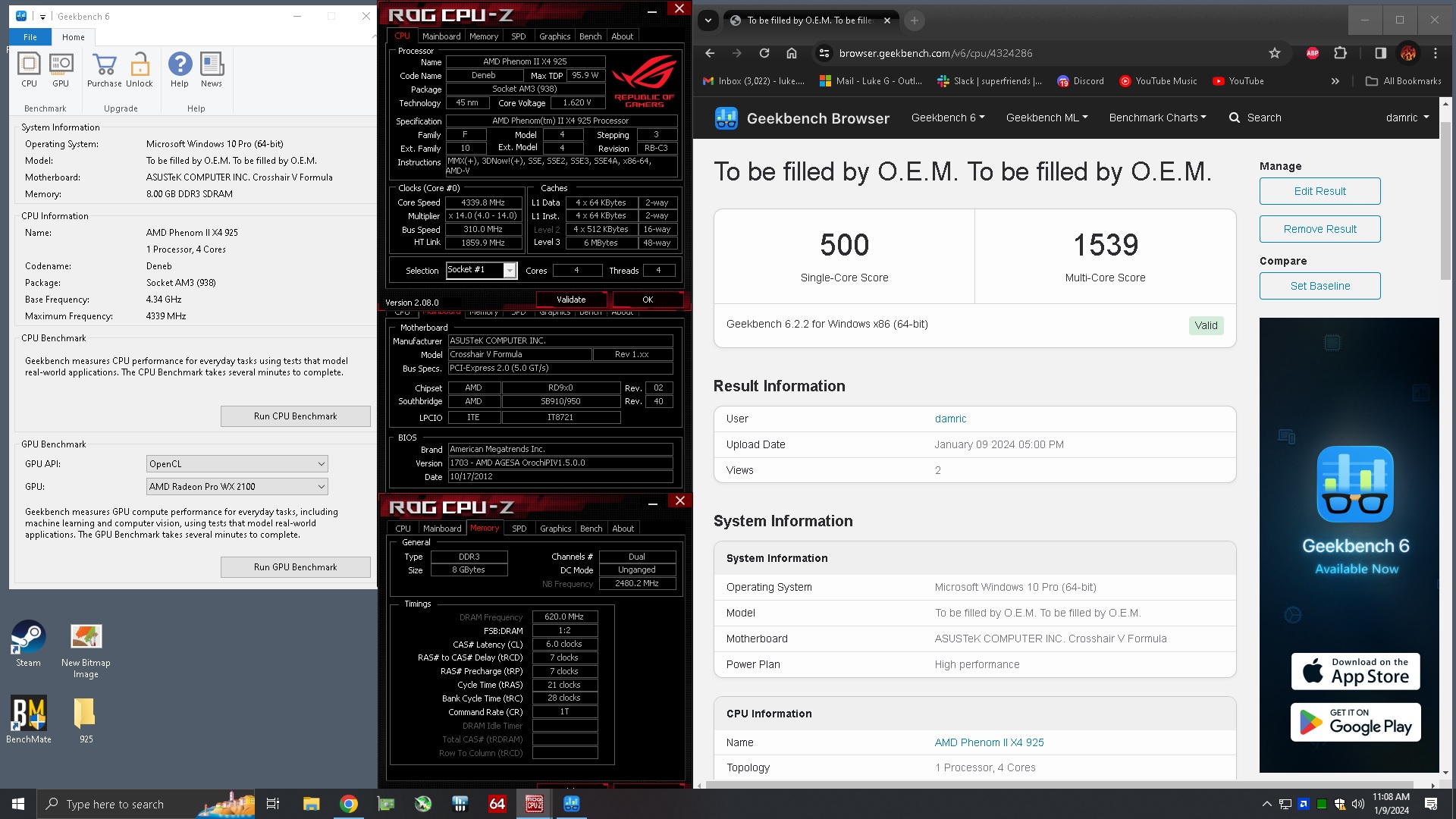Open GPU dropdown showing AMD Radeon Pro WX 2100
Screen dimensions: 1456x819
pos(237,487)
